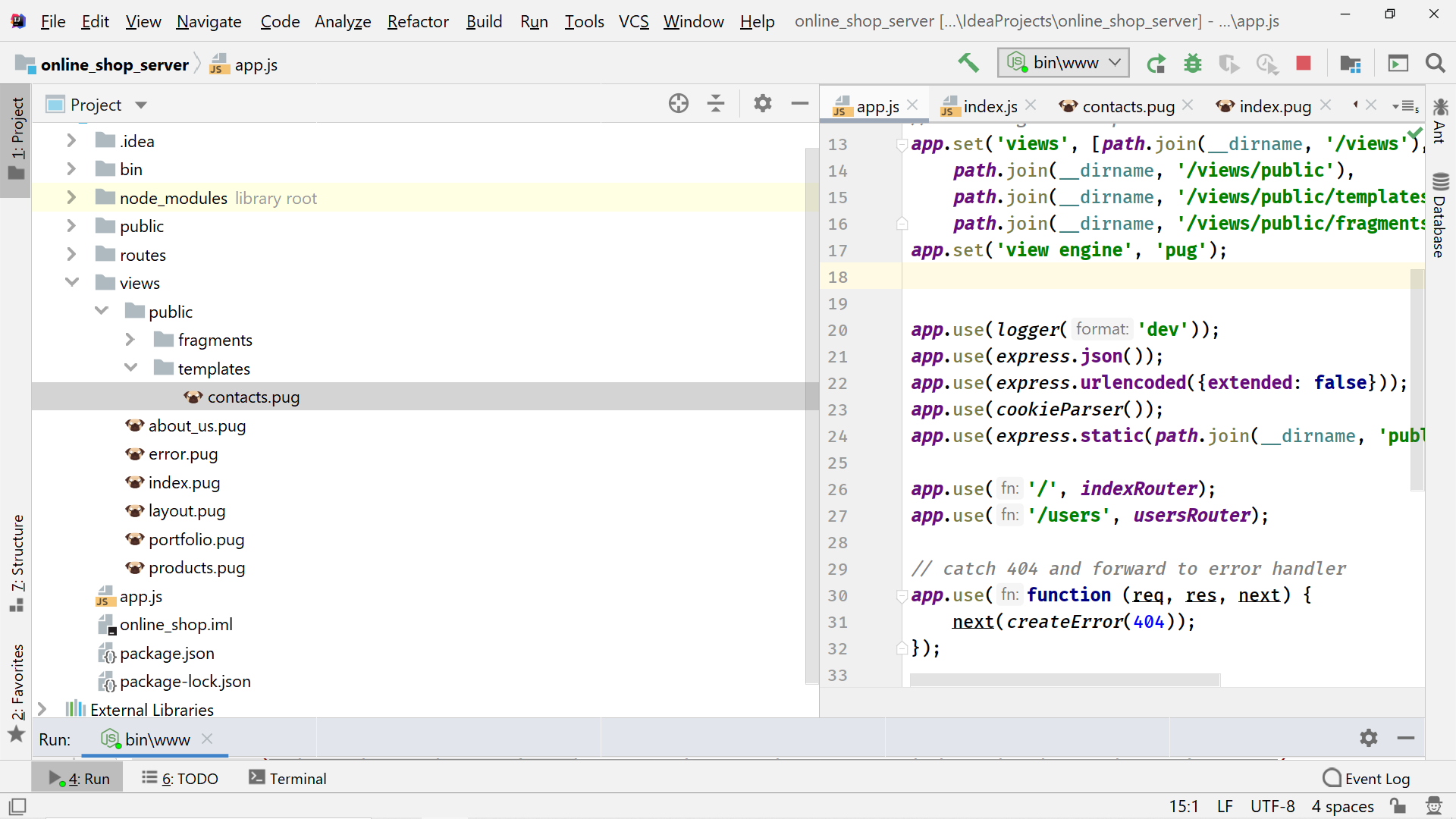Click the Rerun bin\www icon
The image size is (1456, 819).
pyautogui.click(x=1156, y=64)
